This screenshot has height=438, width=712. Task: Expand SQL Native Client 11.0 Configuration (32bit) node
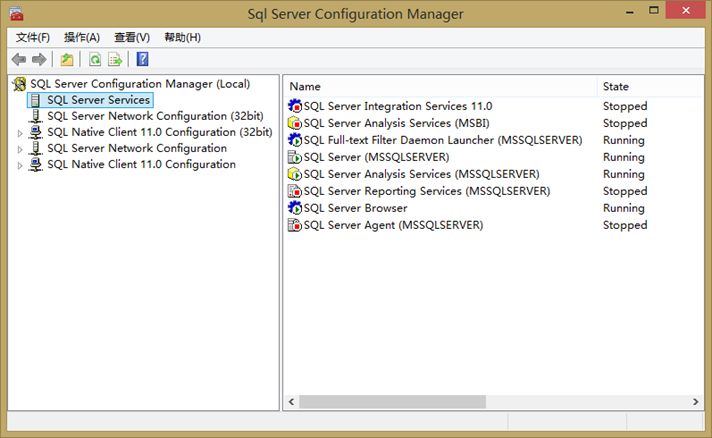[x=20, y=132]
